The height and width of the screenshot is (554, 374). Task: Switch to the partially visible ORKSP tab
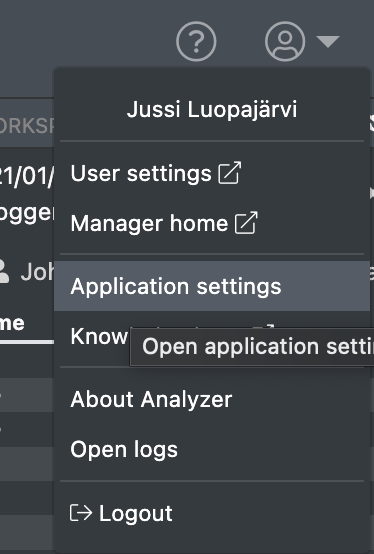coord(27,126)
